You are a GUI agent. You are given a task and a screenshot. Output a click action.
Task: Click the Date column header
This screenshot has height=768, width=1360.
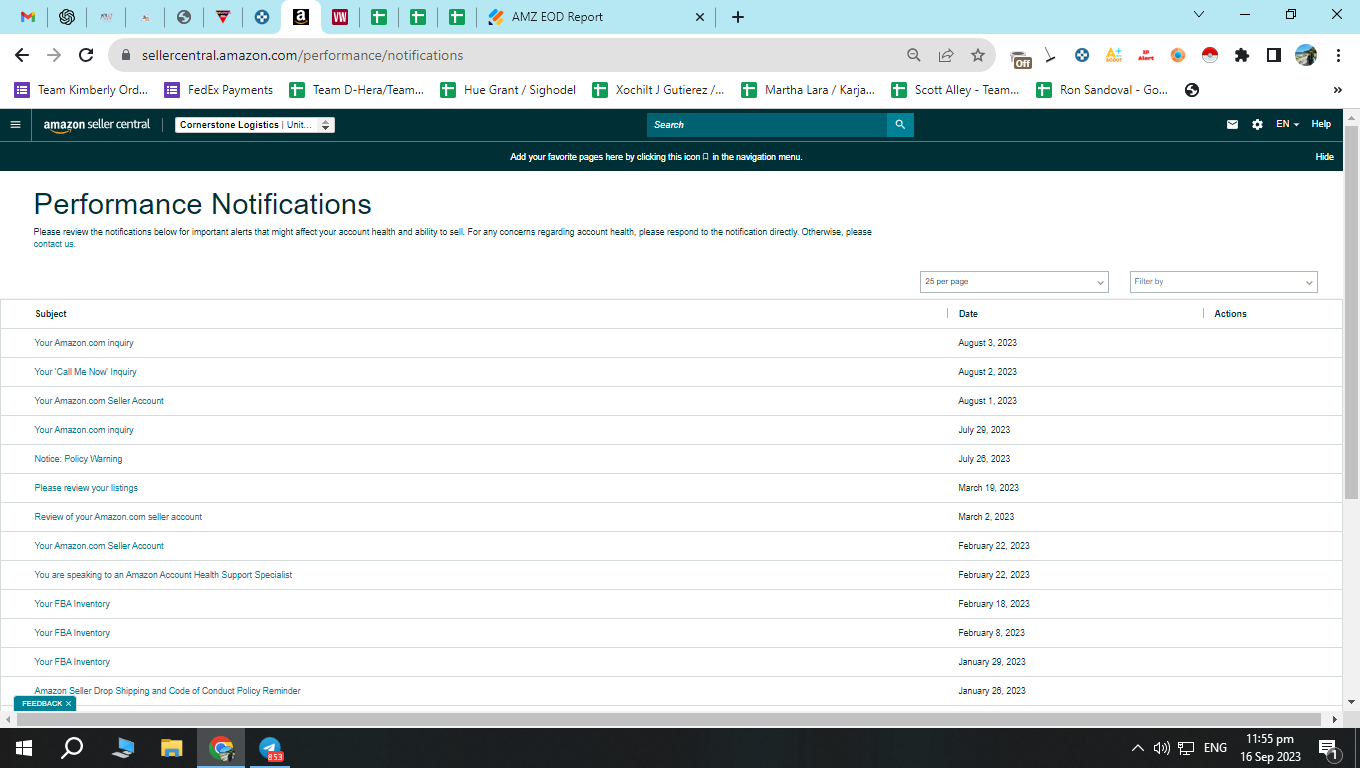point(968,314)
